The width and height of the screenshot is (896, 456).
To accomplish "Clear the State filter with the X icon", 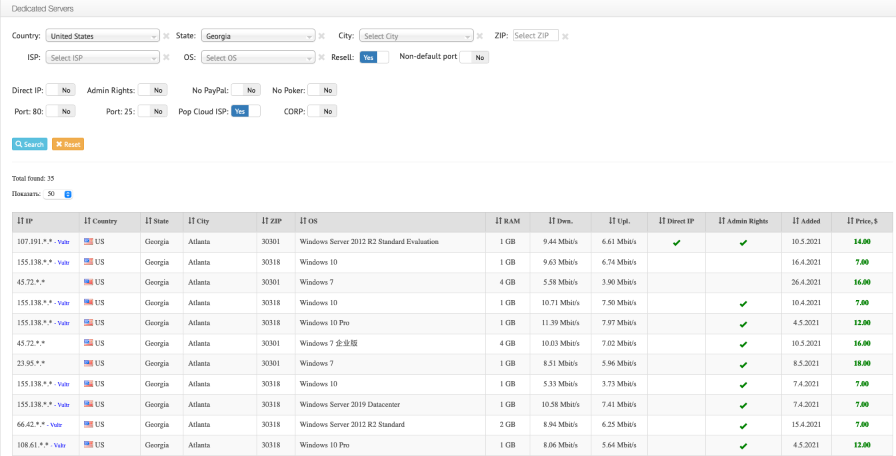I will click(323, 36).
